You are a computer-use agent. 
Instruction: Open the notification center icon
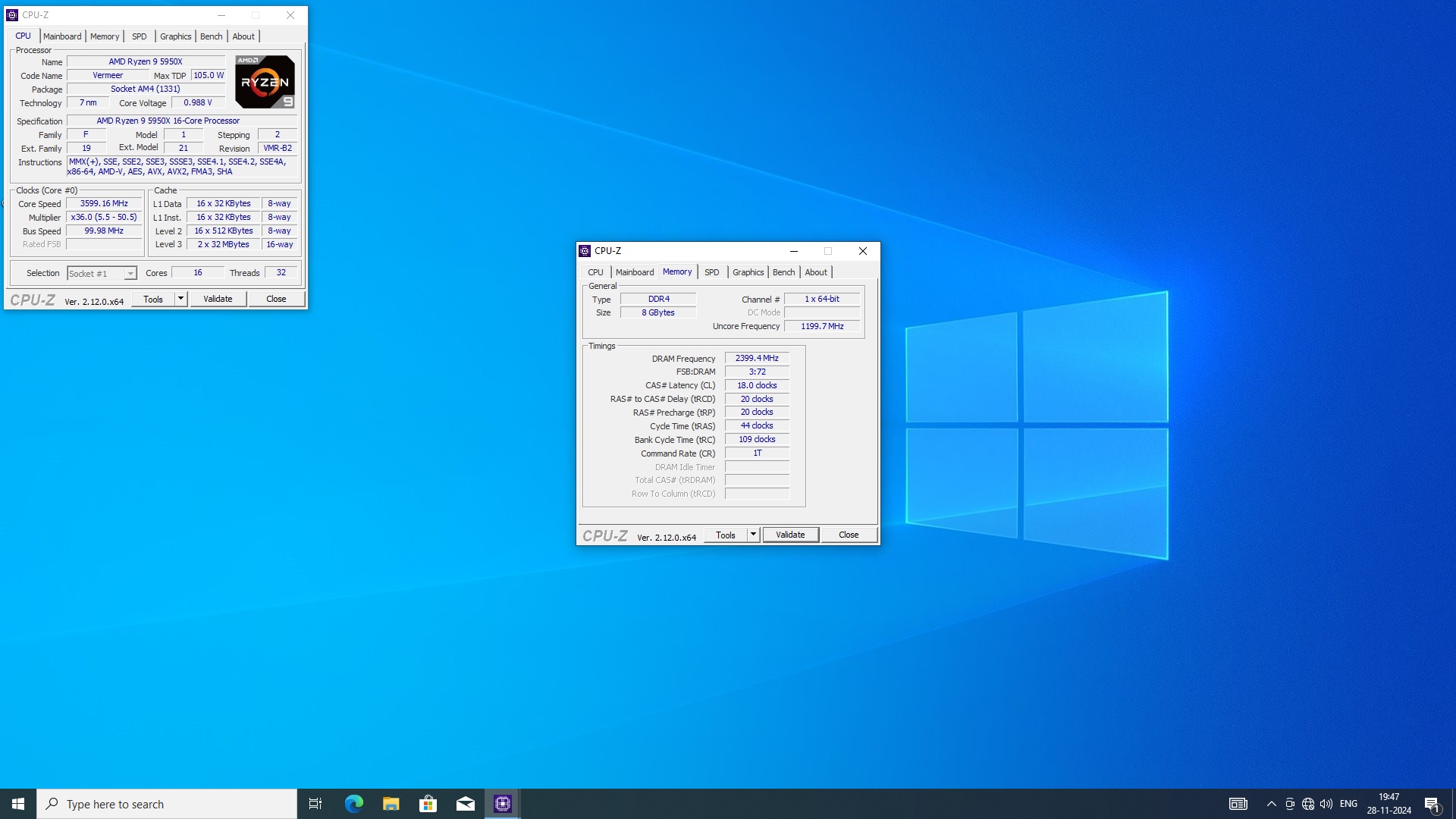point(1432,804)
